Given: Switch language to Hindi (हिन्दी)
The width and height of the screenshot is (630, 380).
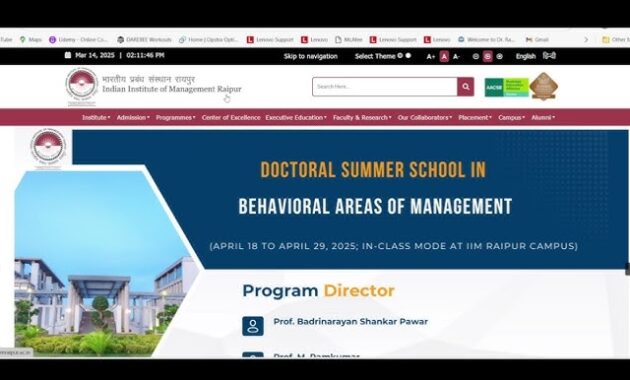Looking at the screenshot, I should click(549, 56).
